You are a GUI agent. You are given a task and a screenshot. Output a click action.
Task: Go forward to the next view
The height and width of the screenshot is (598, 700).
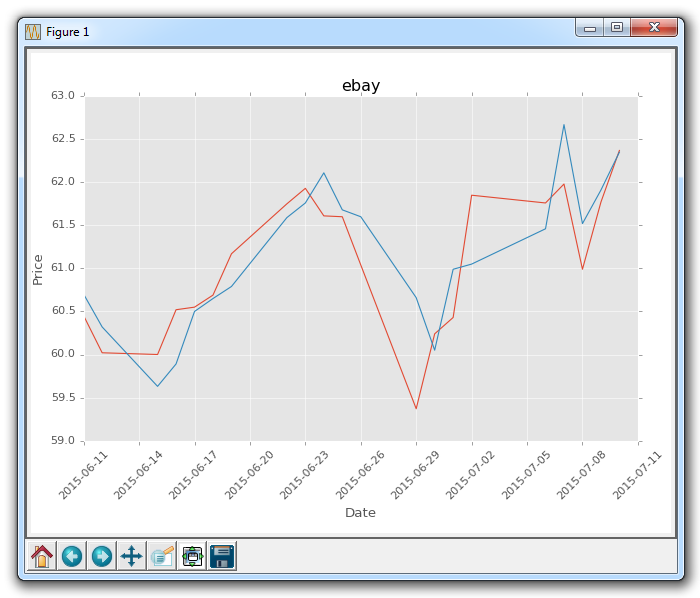[x=101, y=556]
